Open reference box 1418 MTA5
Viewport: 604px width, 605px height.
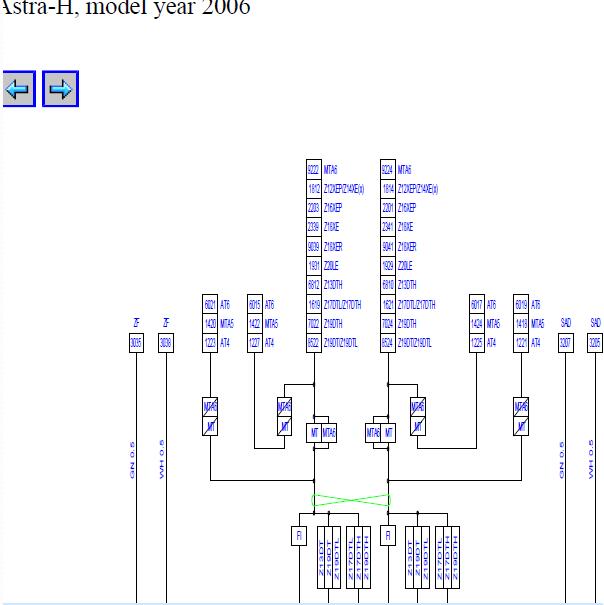[x=521, y=323]
